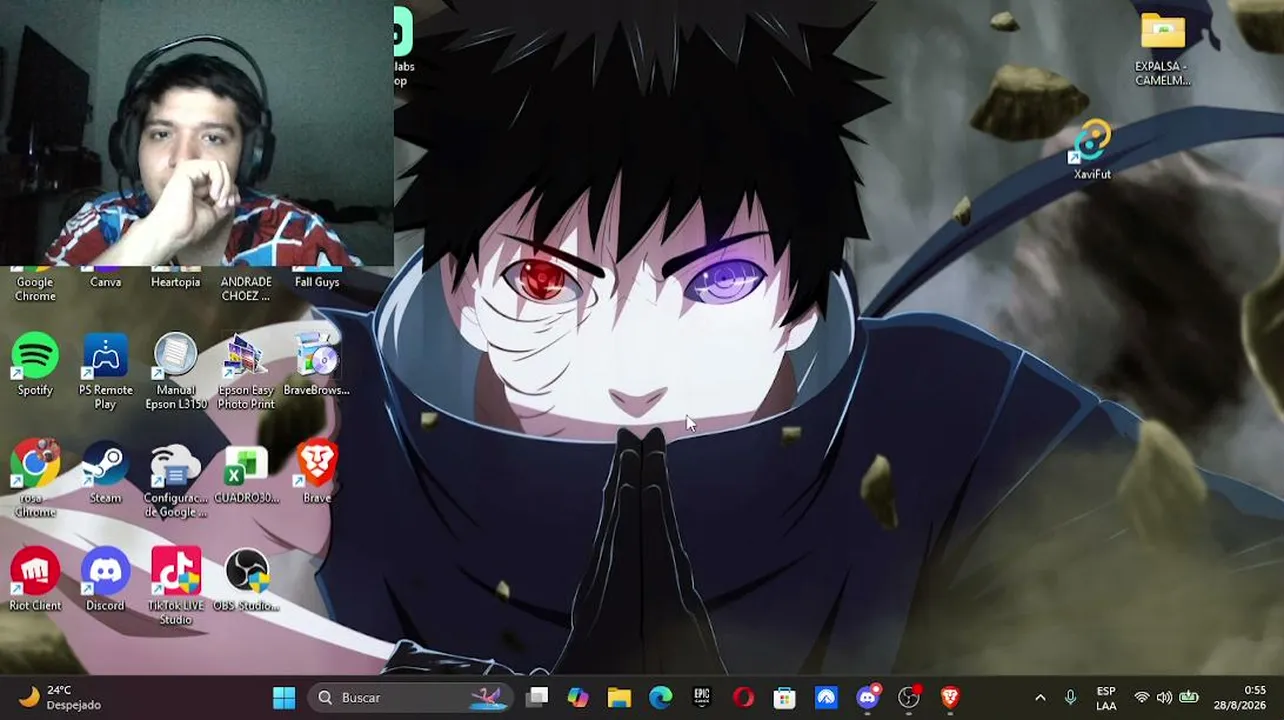The height and width of the screenshot is (720, 1284).
Task: Open the 24°C Despejado weather widget
Action: [60, 697]
